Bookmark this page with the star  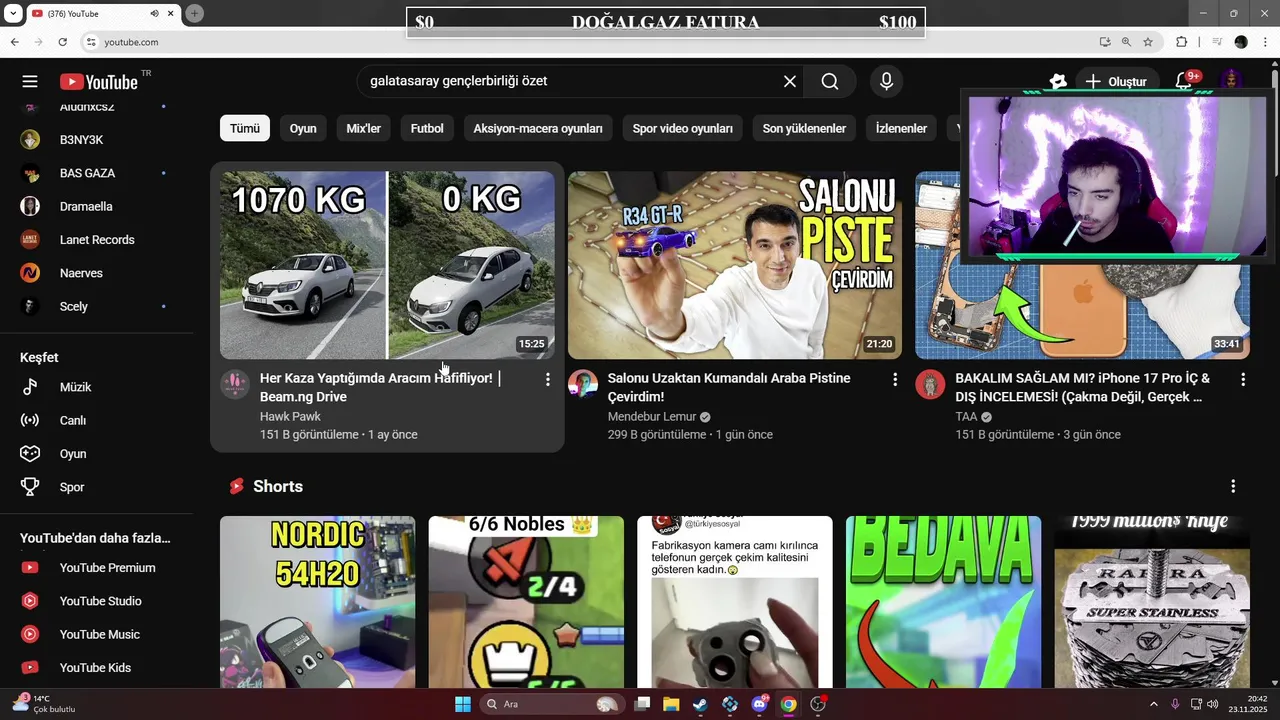[1148, 42]
